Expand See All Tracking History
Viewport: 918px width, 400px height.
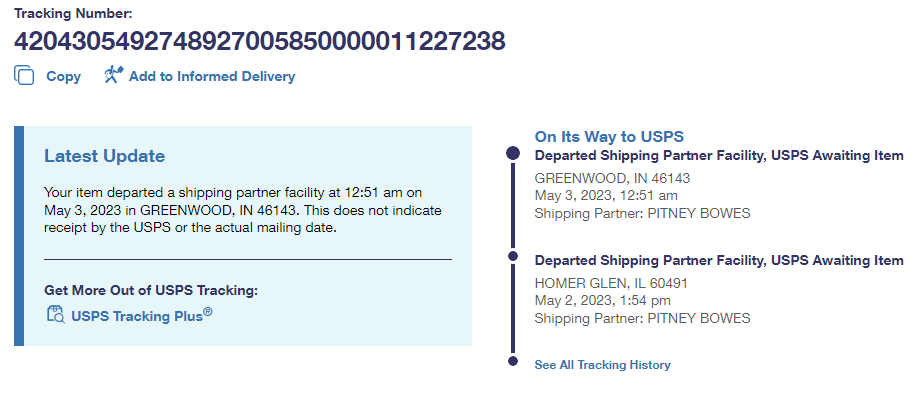point(602,365)
